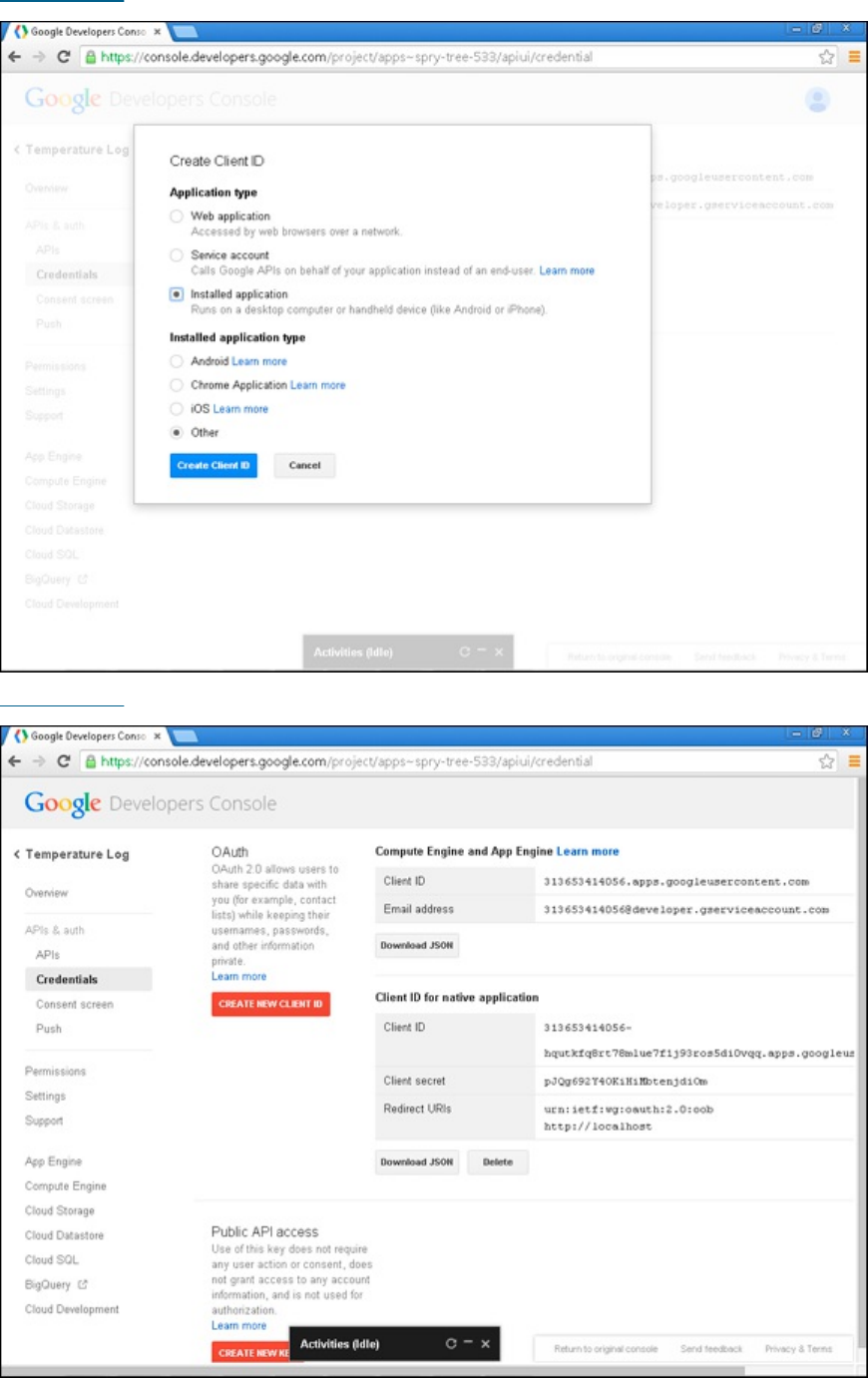
Task: Open Learn more link next to Android
Action: point(259,361)
